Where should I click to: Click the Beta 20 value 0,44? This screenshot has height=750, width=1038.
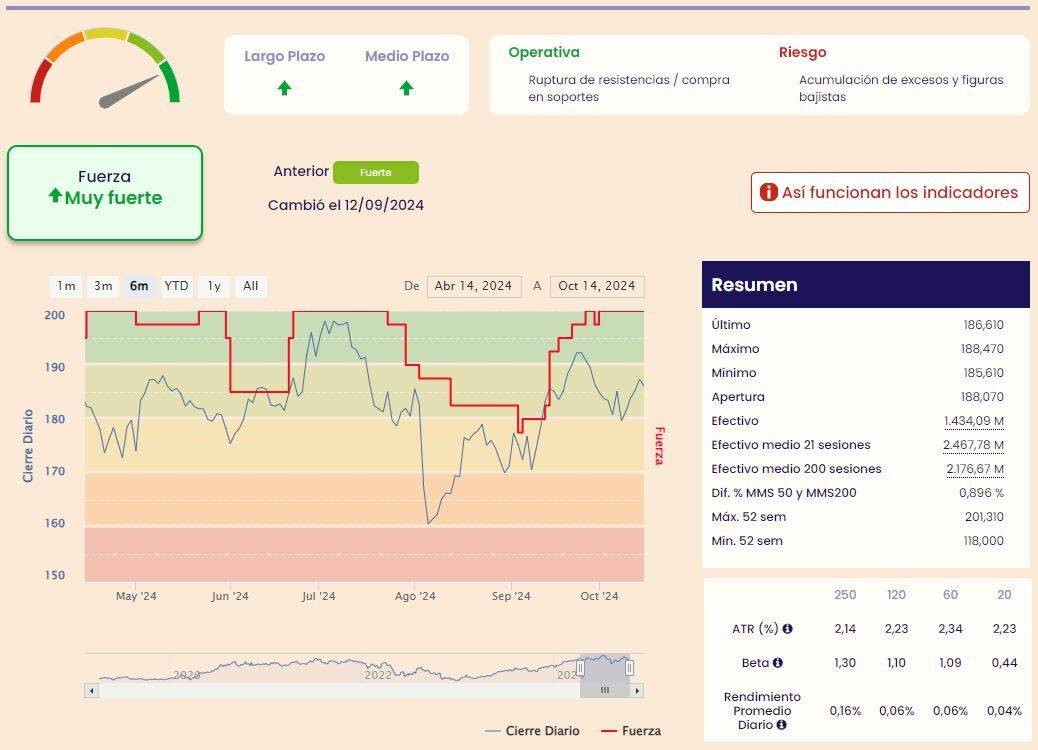click(1004, 663)
